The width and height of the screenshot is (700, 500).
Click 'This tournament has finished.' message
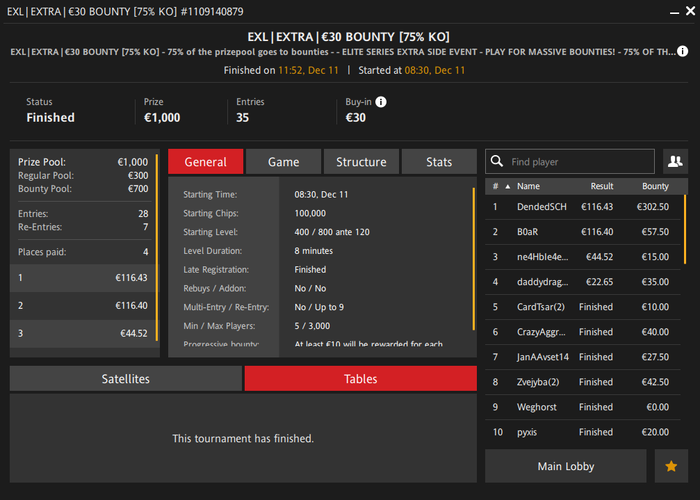(x=243, y=438)
